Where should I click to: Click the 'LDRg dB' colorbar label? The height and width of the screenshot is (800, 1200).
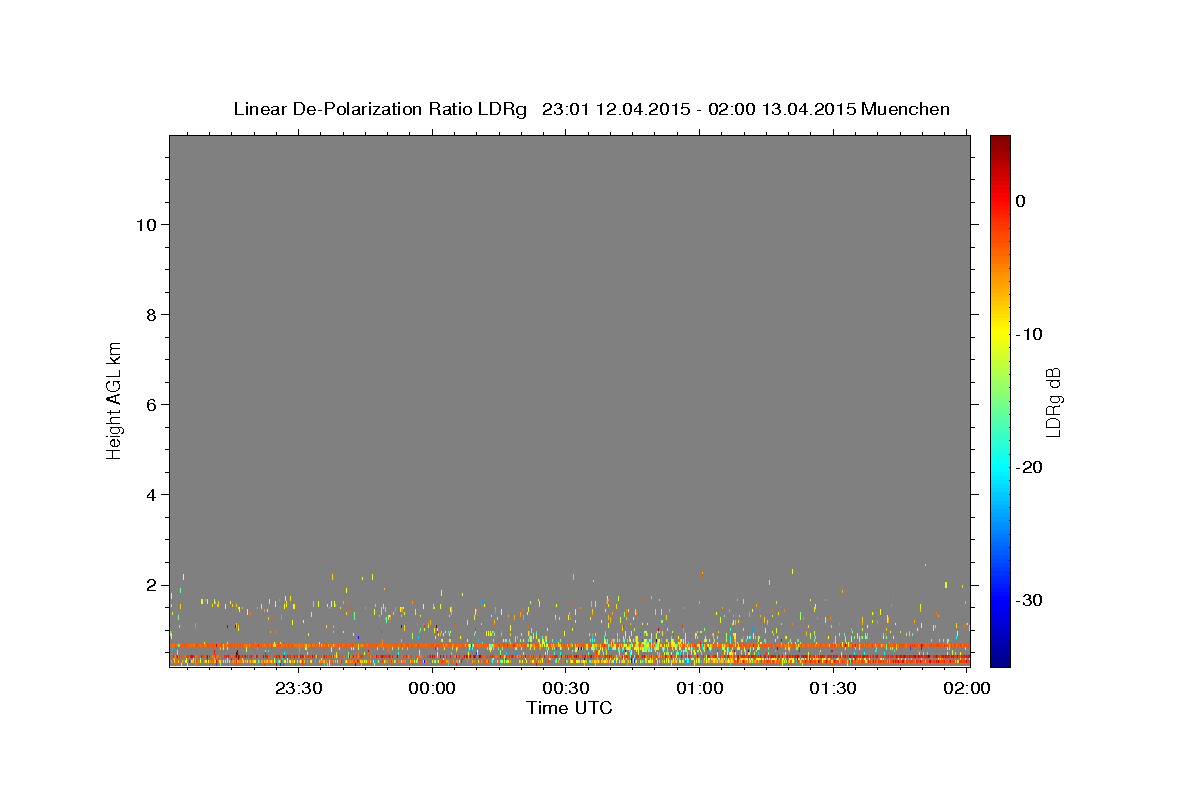coord(1052,402)
